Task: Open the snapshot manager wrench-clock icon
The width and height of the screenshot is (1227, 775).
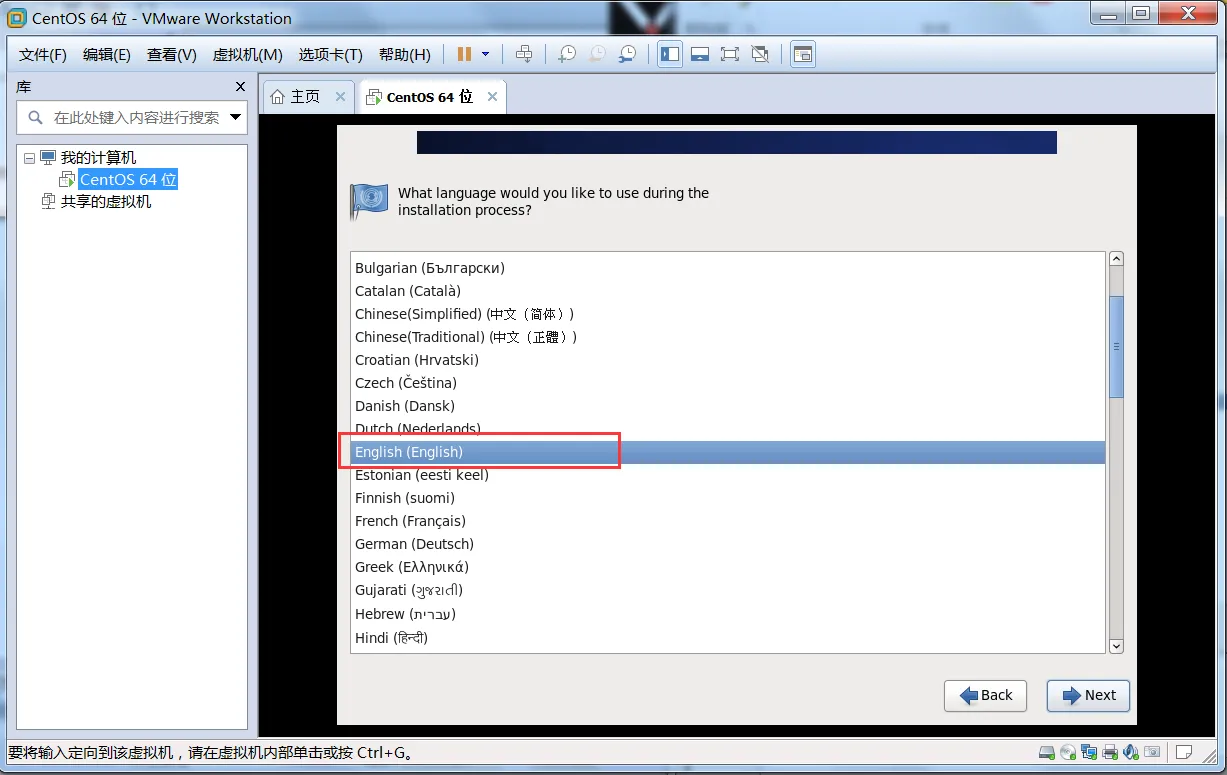Action: [x=627, y=54]
